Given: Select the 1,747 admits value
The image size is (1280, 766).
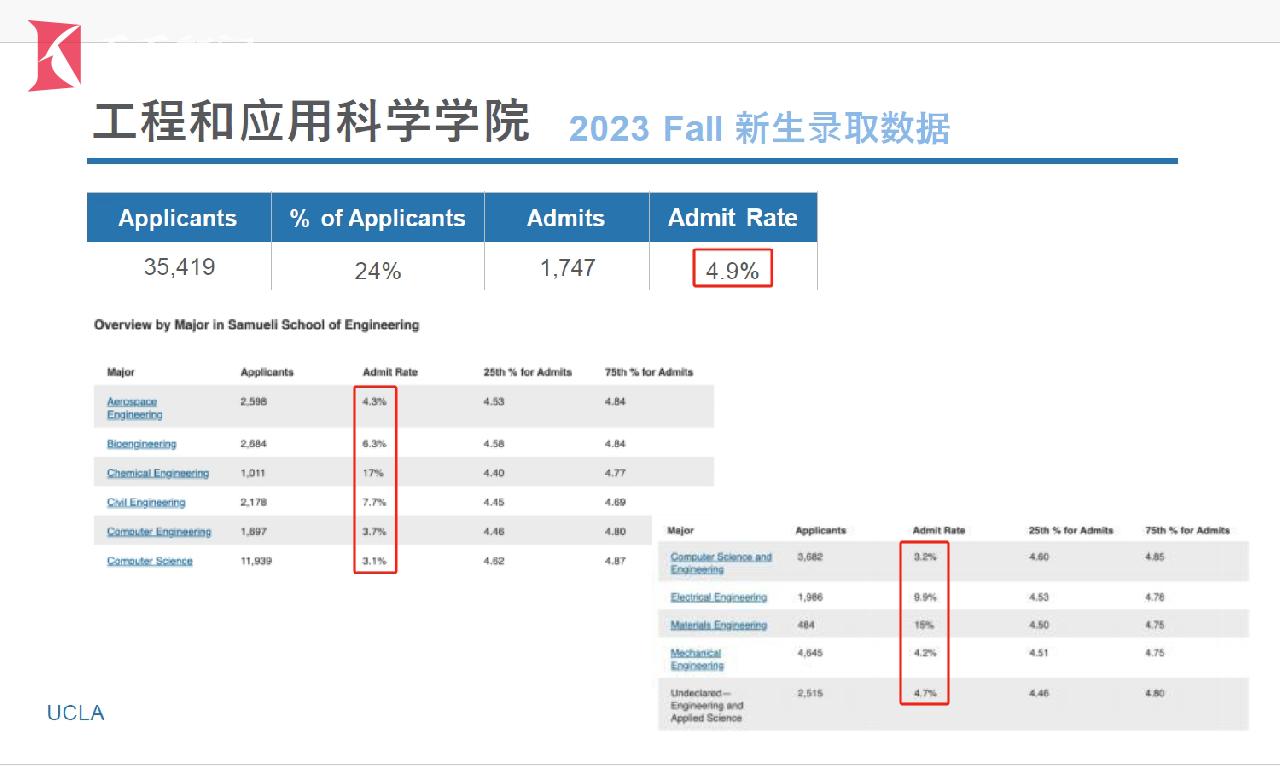Looking at the screenshot, I should [567, 268].
